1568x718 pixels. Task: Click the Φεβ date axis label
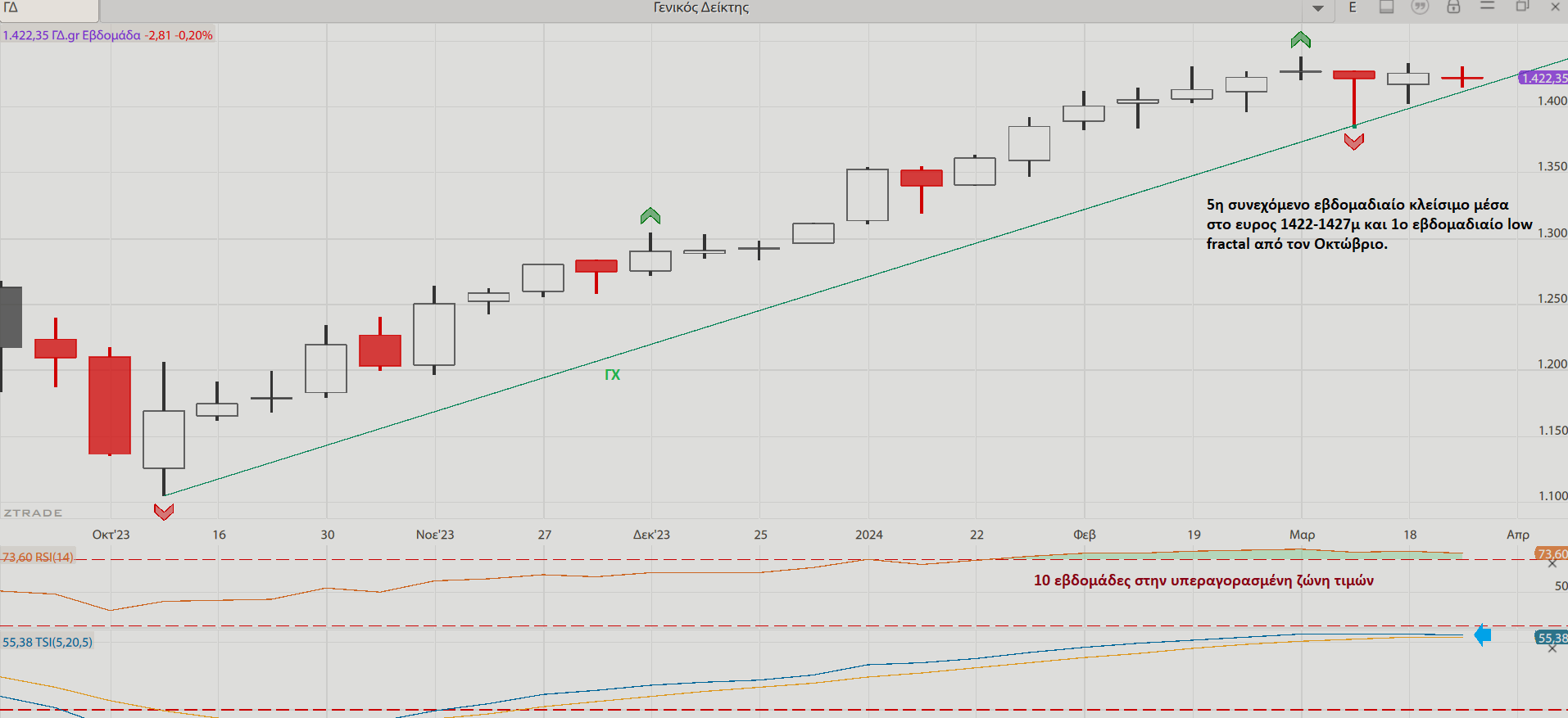(1084, 535)
